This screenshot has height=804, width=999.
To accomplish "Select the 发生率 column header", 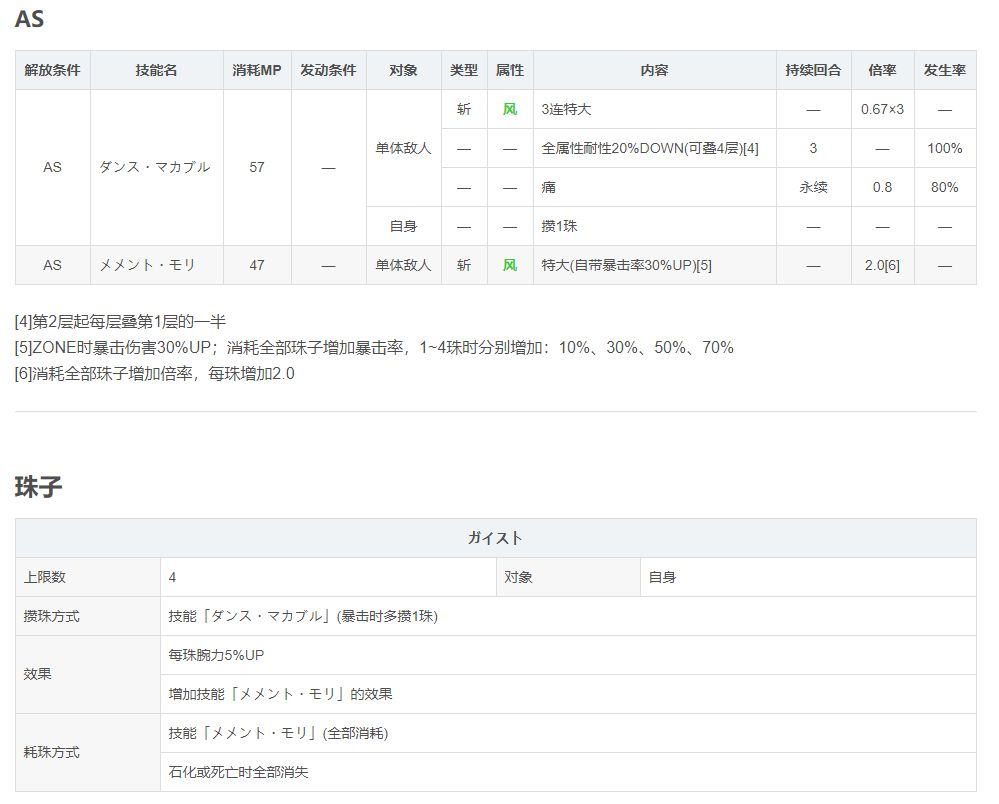I will coord(944,71).
